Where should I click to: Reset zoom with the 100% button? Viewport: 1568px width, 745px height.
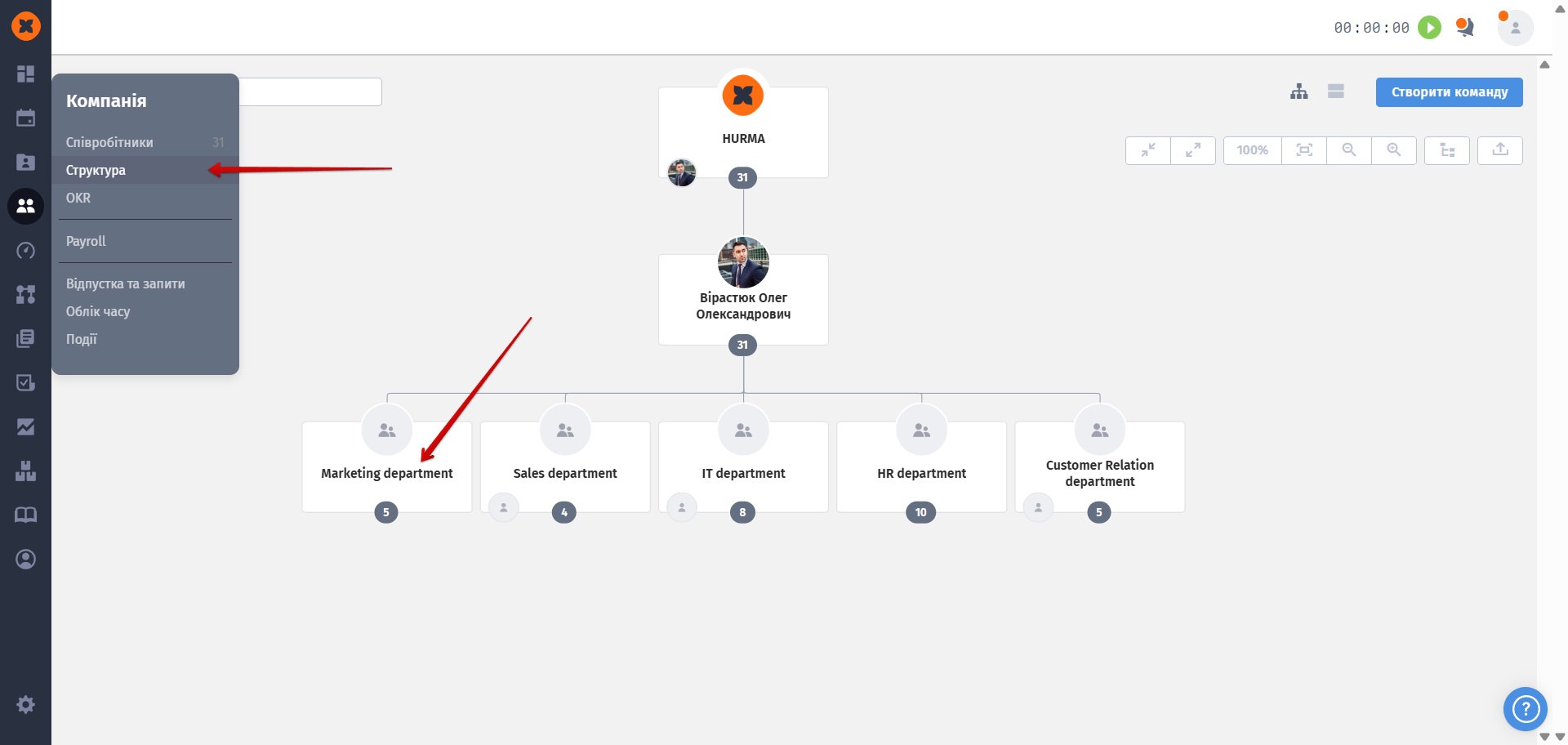click(1252, 150)
